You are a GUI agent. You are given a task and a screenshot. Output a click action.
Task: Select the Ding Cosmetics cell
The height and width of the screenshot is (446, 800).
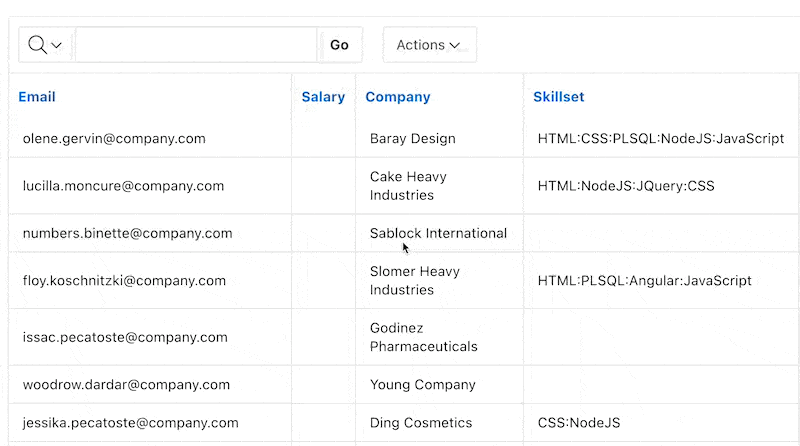click(421, 423)
